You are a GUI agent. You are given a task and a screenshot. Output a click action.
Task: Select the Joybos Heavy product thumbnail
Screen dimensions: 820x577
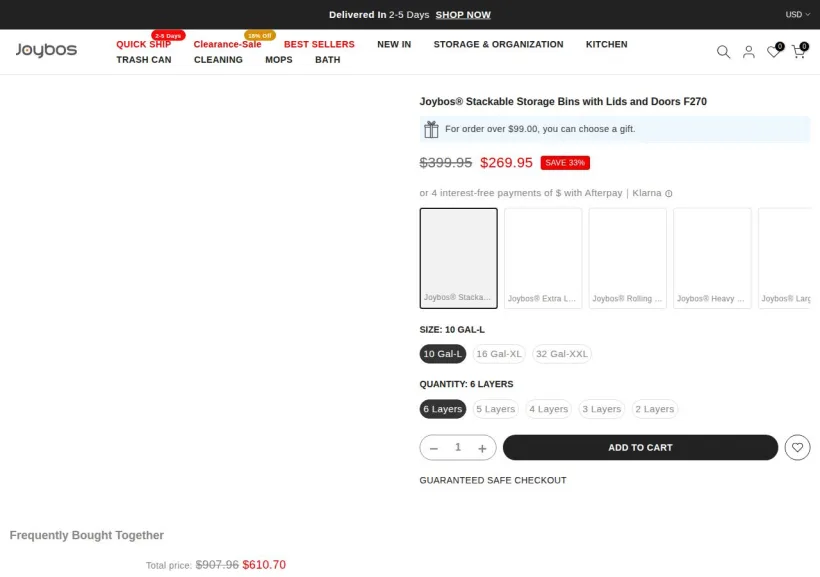click(712, 258)
